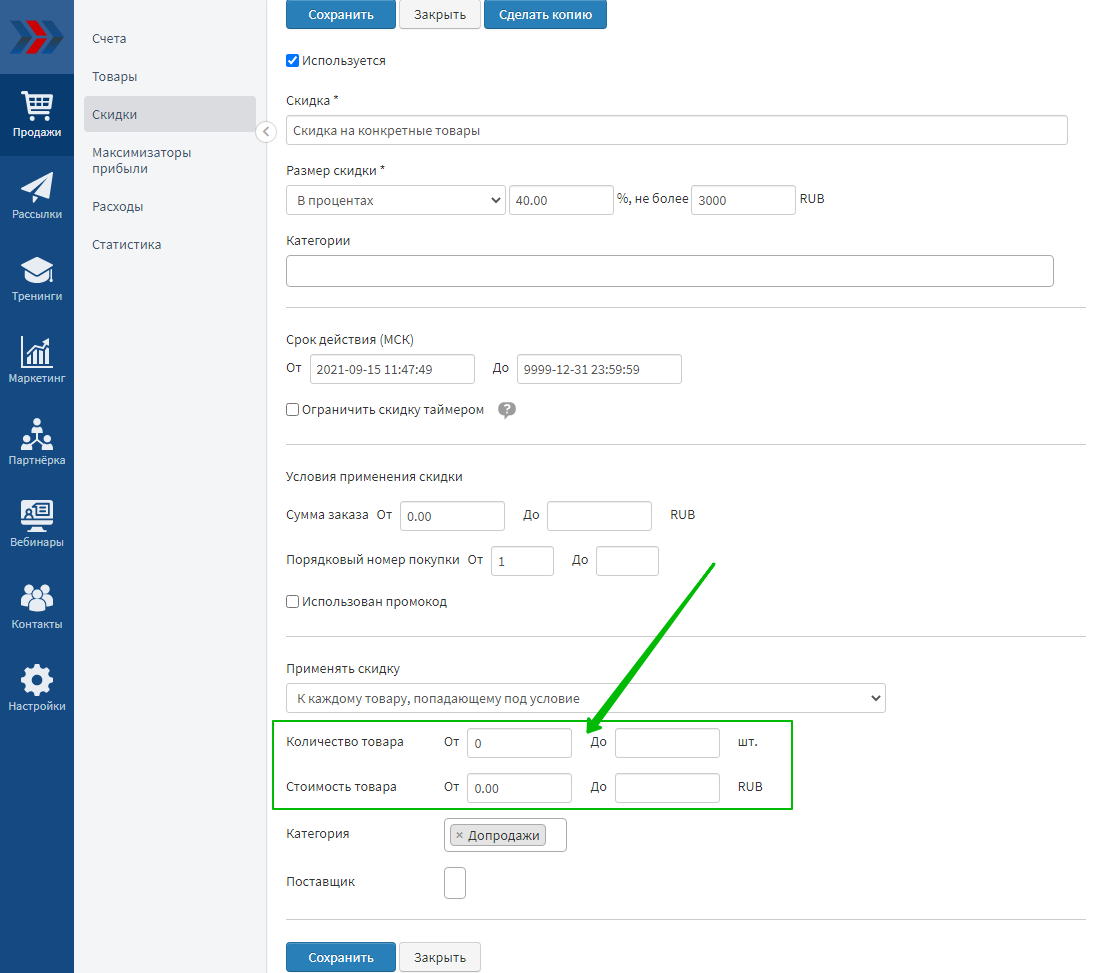The height and width of the screenshot is (973, 1116).
Task: Click the top Закрыть button
Action: pyautogui.click(x=440, y=14)
